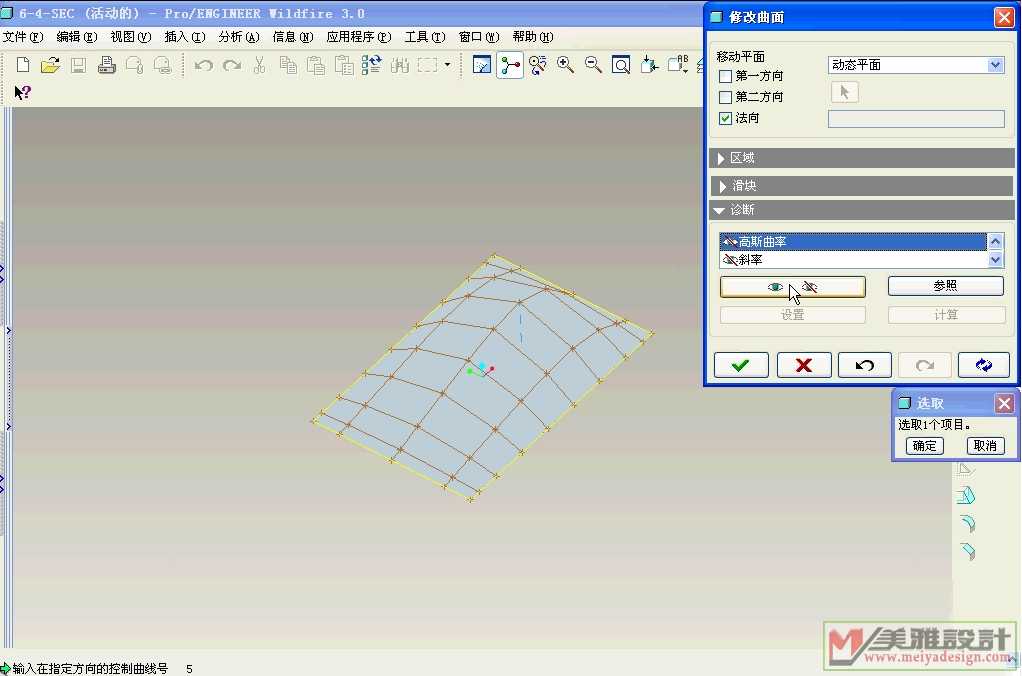Image resolution: width=1022 pixels, height=676 pixels.
Task: Click the Save disk icon
Action: 78,65
